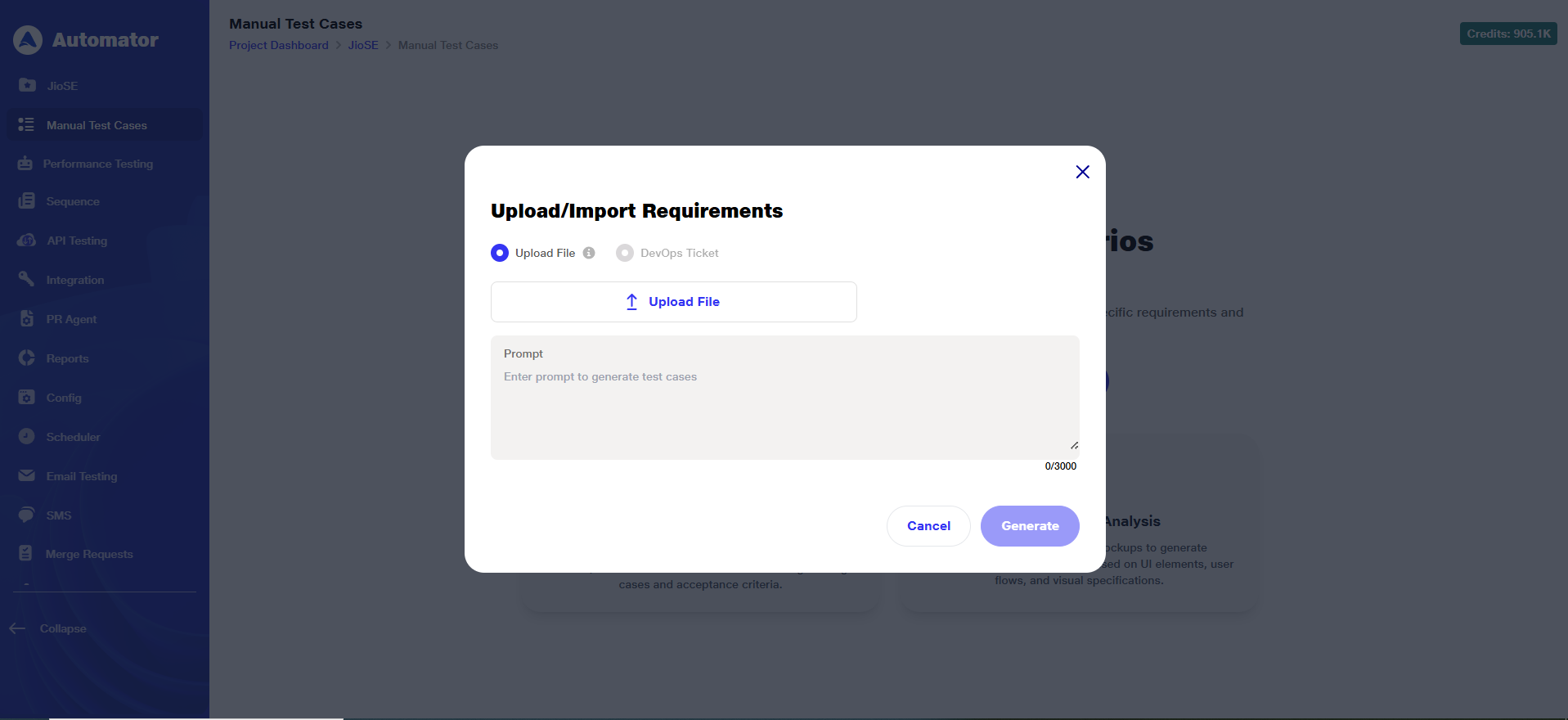
Task: Cancel the upload requirements dialog
Action: click(x=928, y=526)
